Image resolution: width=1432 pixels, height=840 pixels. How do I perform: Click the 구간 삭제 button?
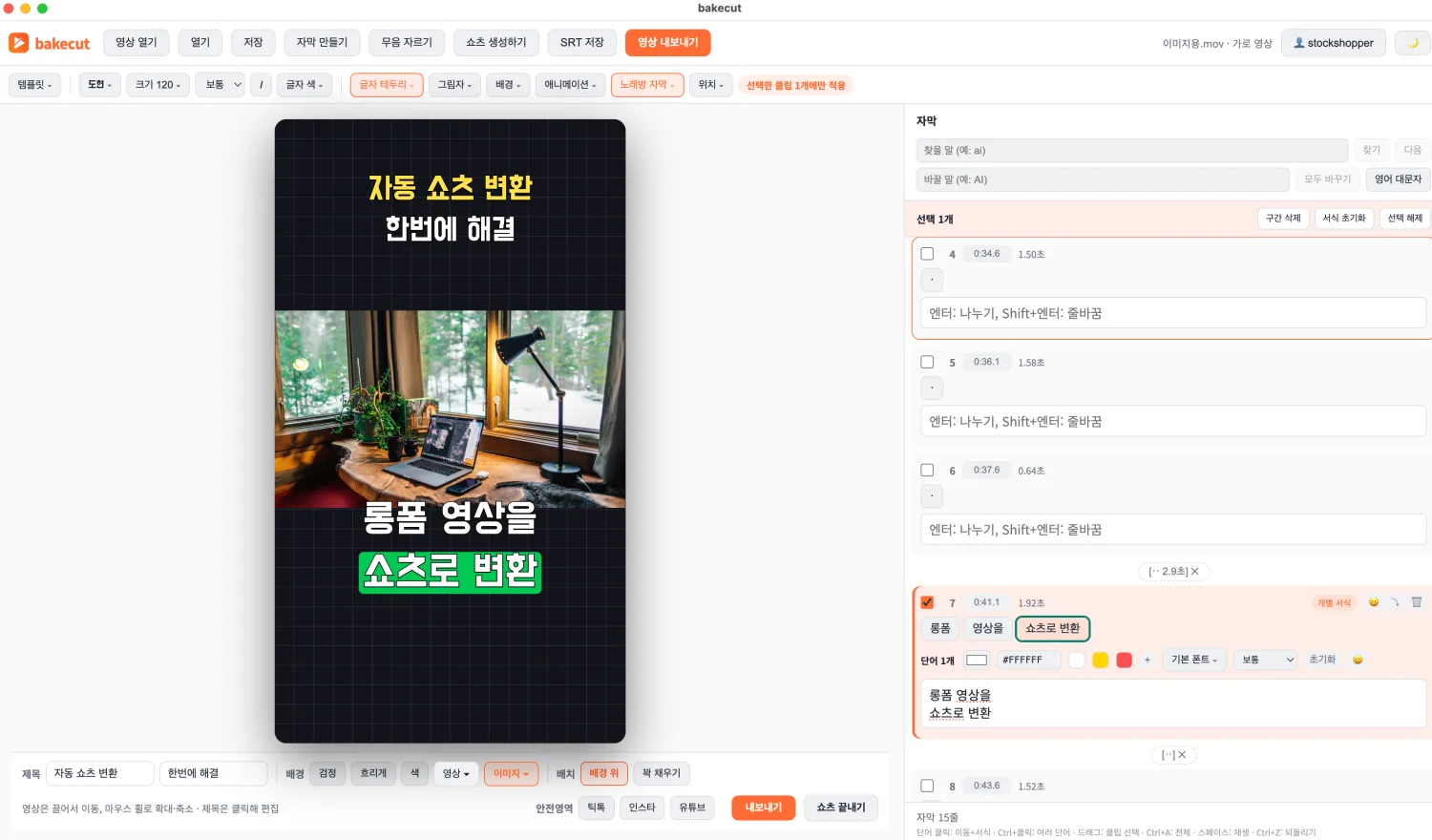[1283, 219]
